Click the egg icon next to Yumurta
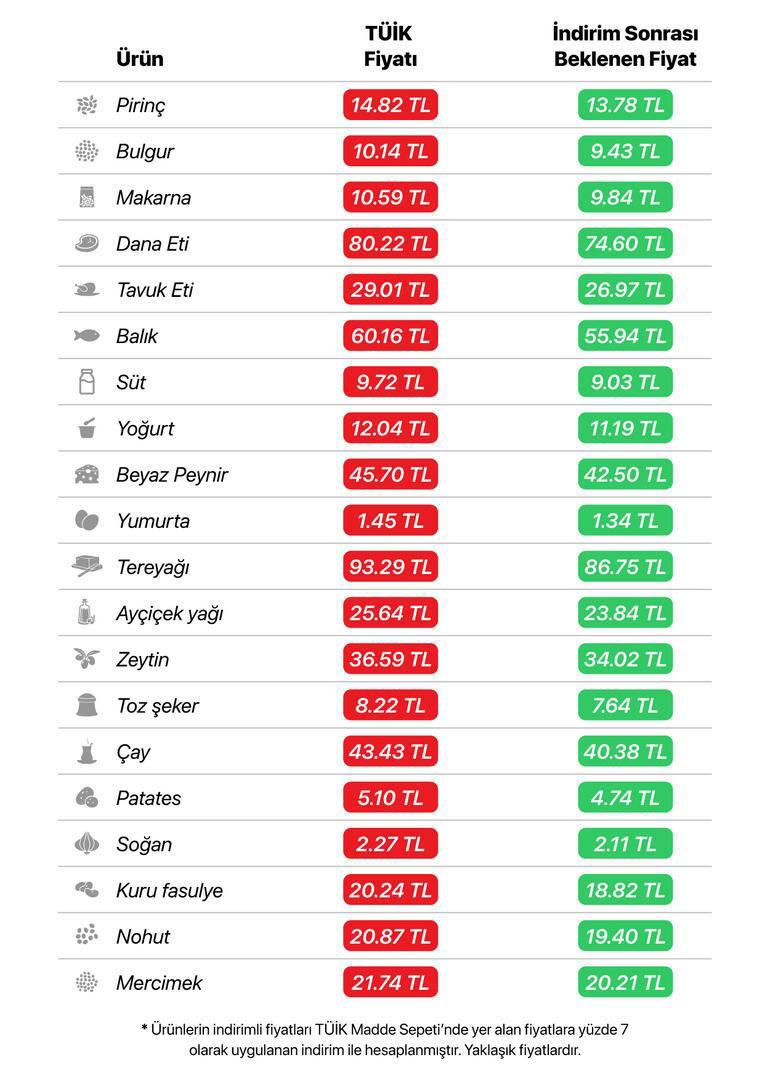The image size is (770, 1081). [87, 521]
